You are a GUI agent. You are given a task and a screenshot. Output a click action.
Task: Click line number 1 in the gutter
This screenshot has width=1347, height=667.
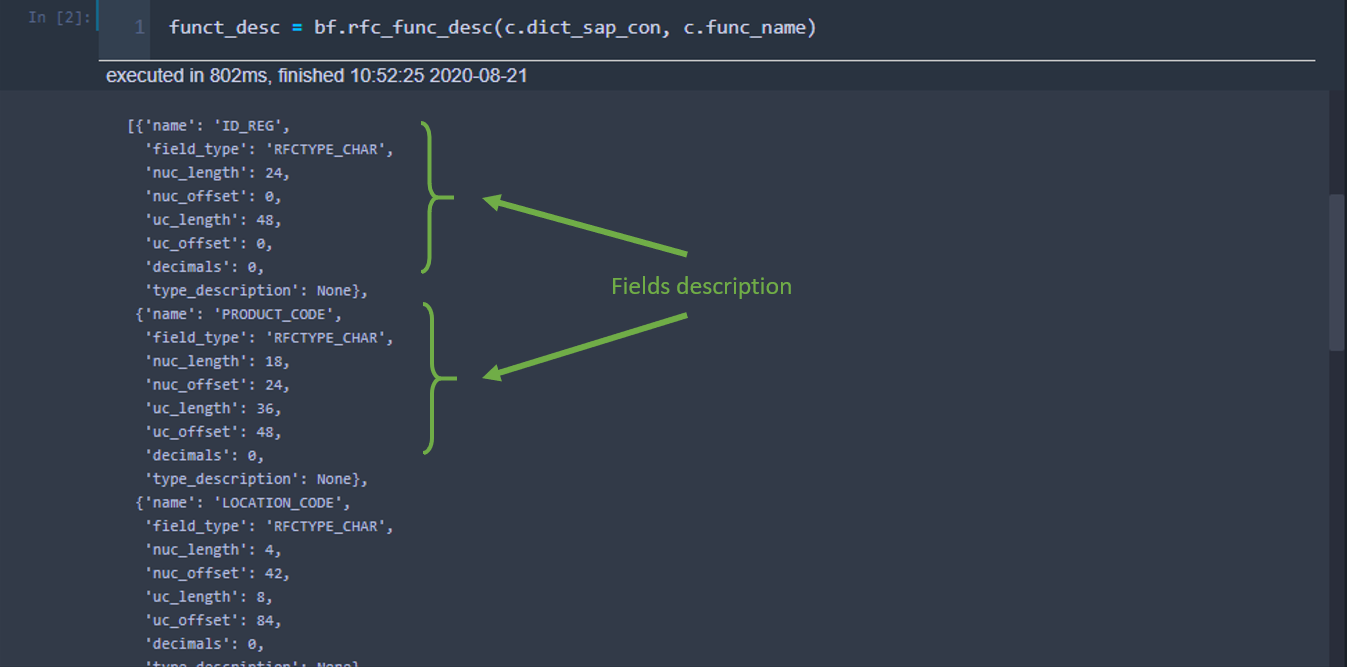click(139, 28)
